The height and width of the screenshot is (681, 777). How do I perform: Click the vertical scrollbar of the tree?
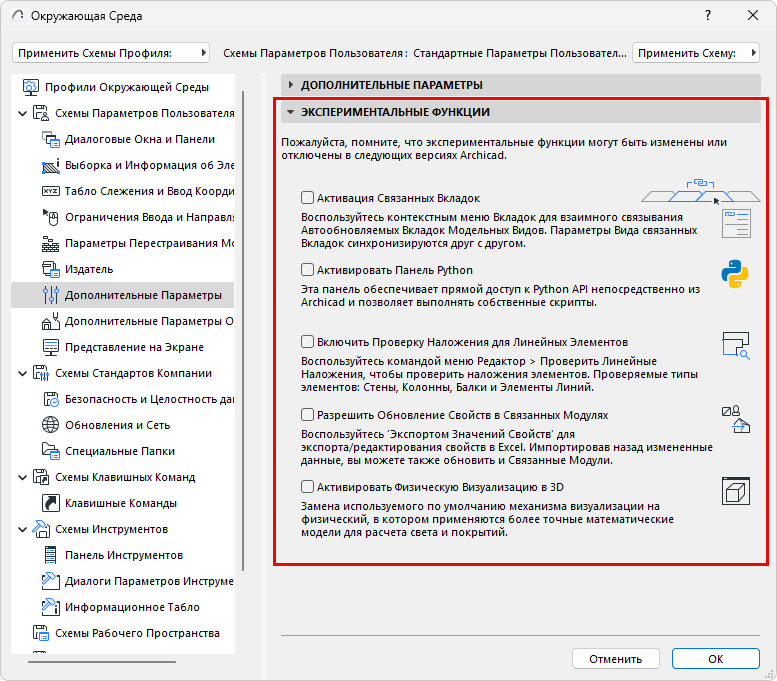pos(243,331)
